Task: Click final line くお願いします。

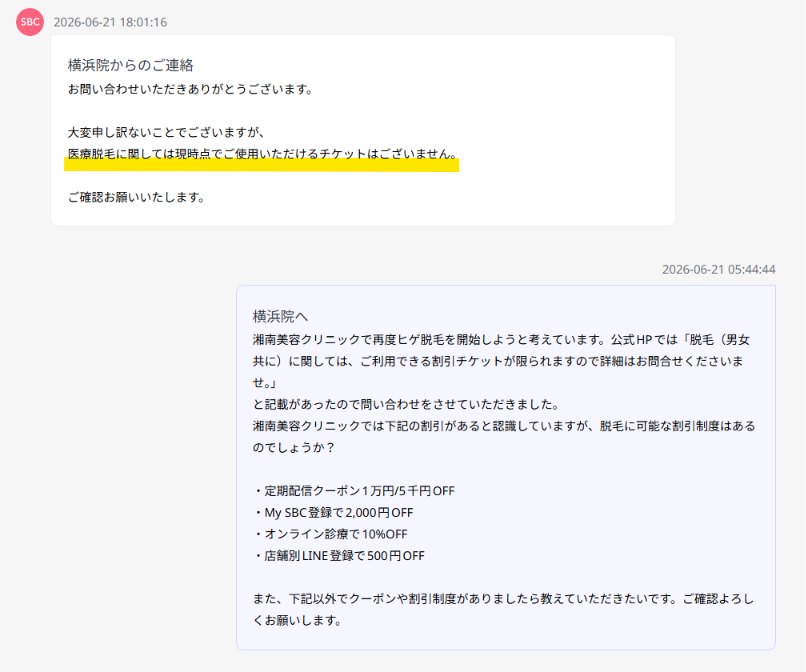Action: pos(297,621)
